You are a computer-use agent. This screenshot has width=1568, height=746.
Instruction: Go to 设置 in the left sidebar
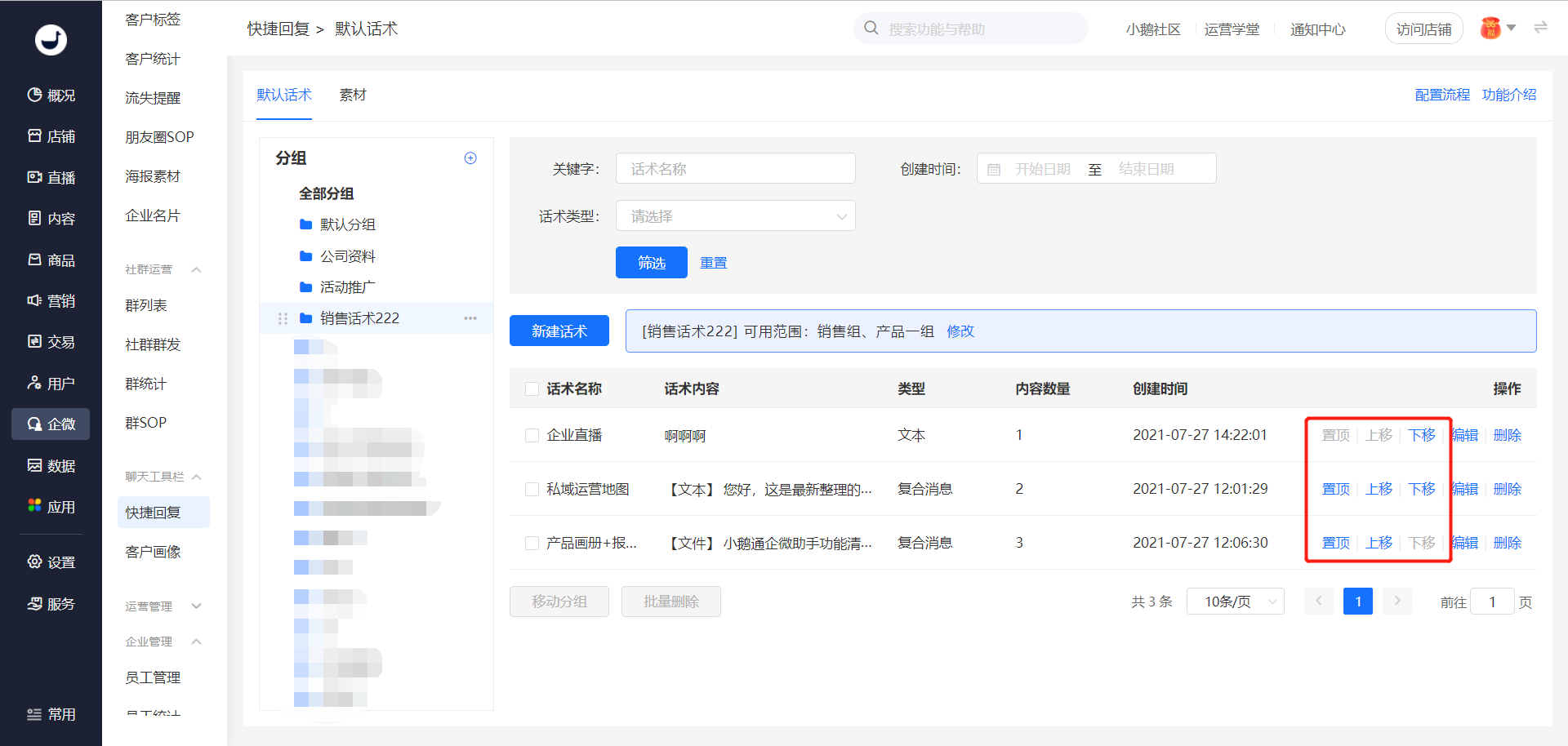[51, 562]
